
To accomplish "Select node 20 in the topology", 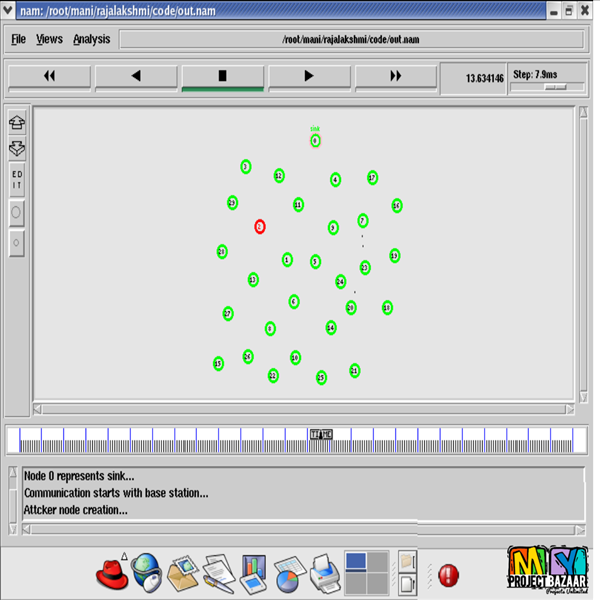I will click(x=351, y=307).
